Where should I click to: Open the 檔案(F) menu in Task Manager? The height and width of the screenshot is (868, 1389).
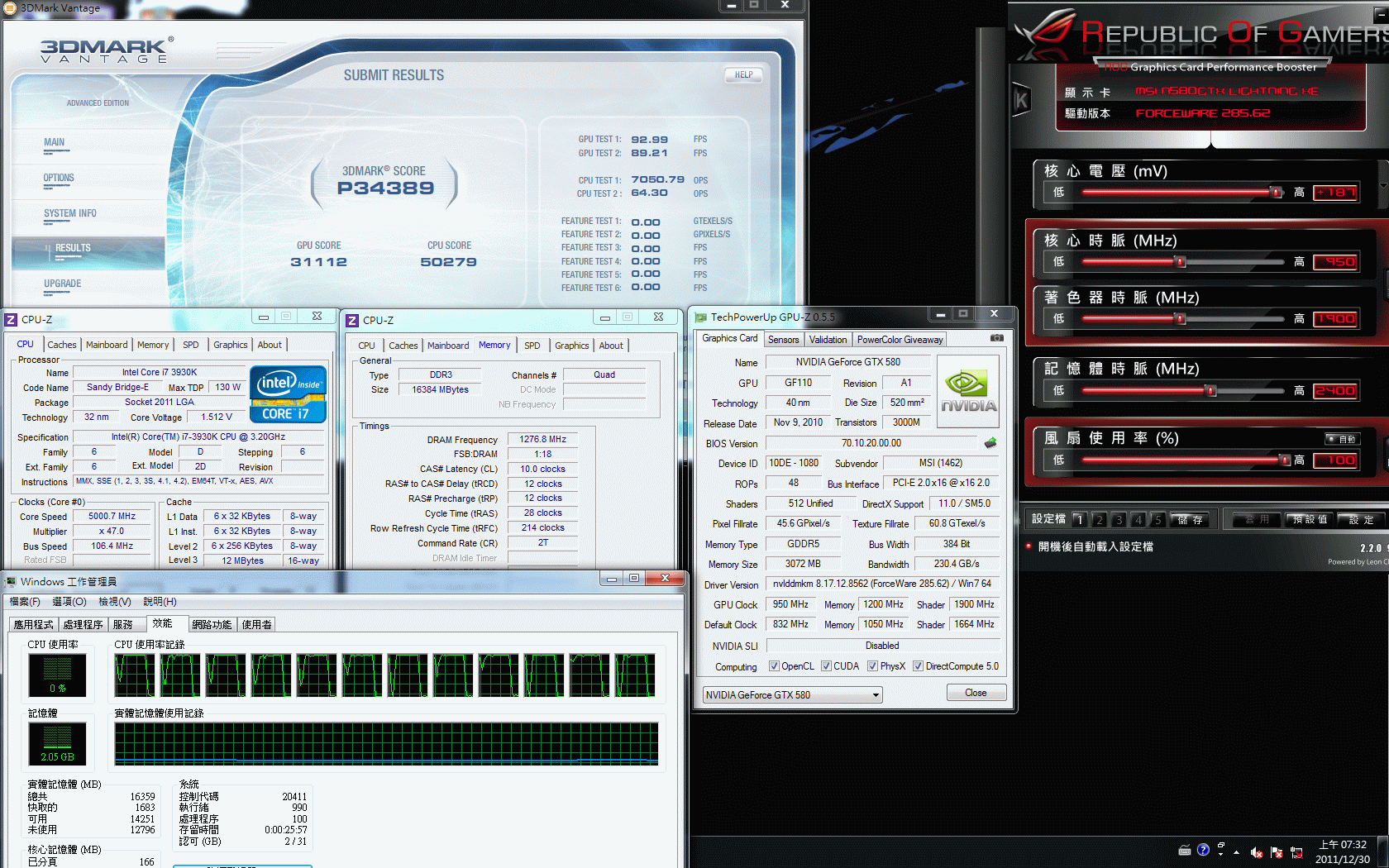(x=25, y=602)
